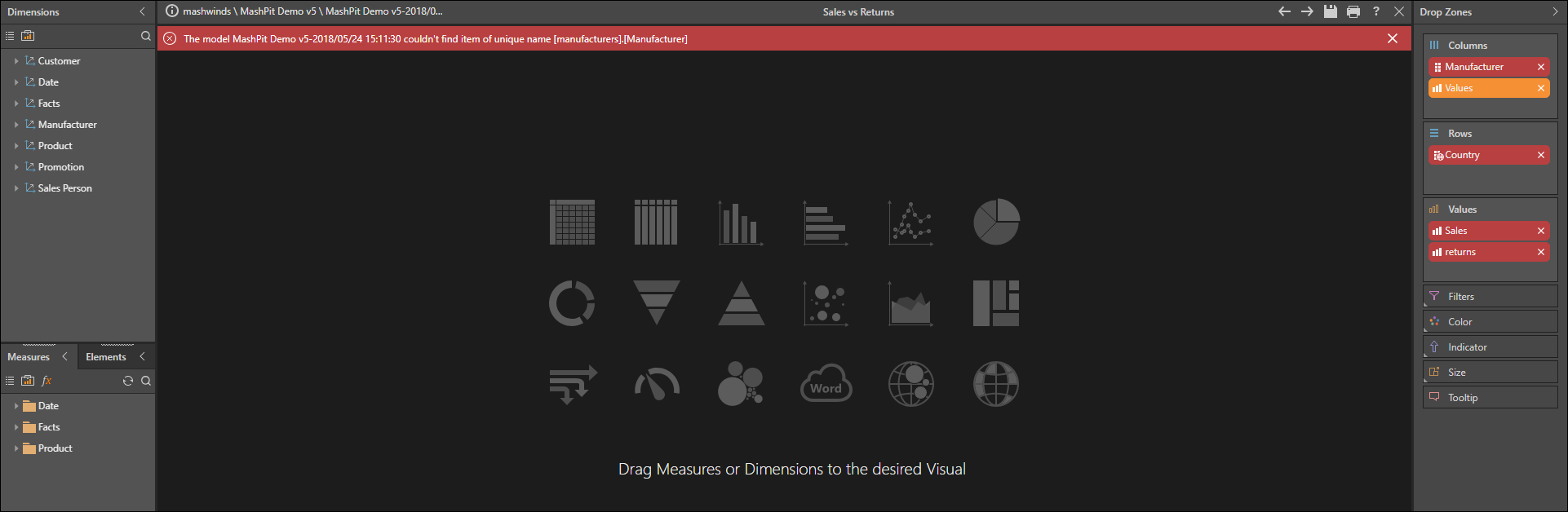Select the pie chart visual
1568x512 pixels.
995,222
